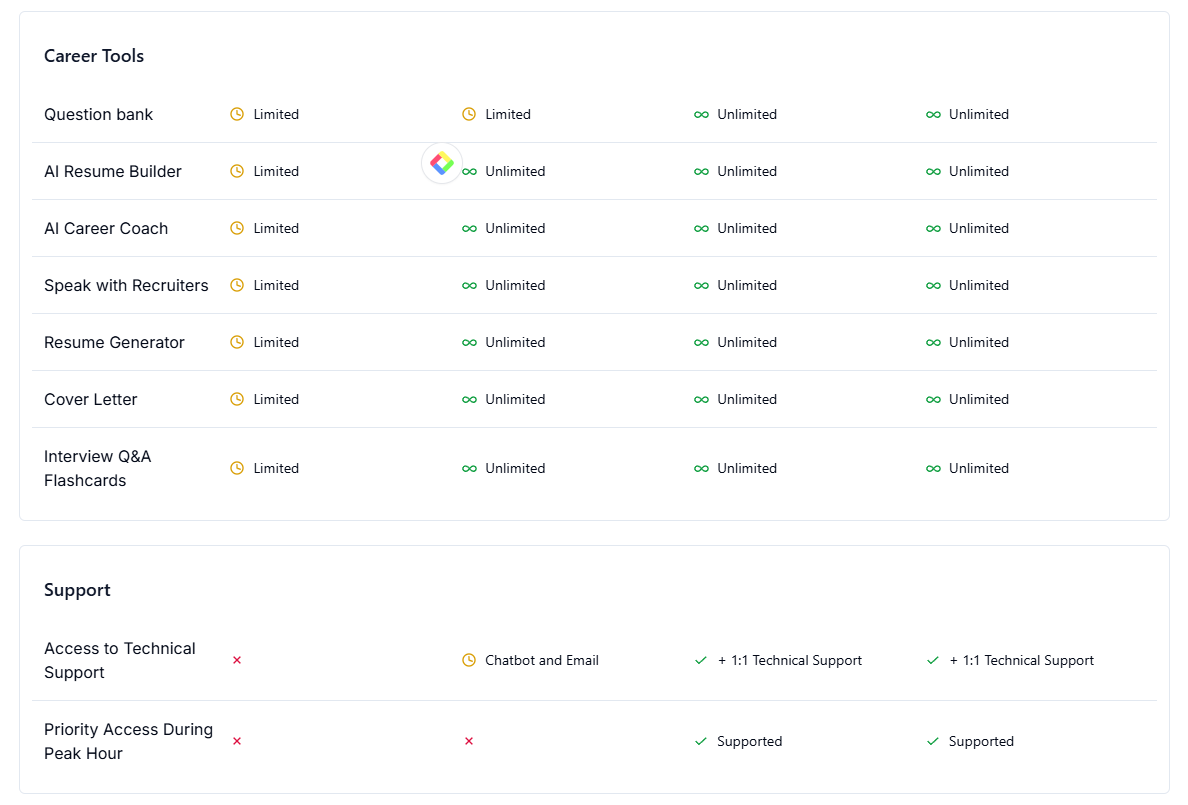Screen dimensions: 1188x805
Task: Click the clock icon in Cover Letter row
Action: point(237,399)
